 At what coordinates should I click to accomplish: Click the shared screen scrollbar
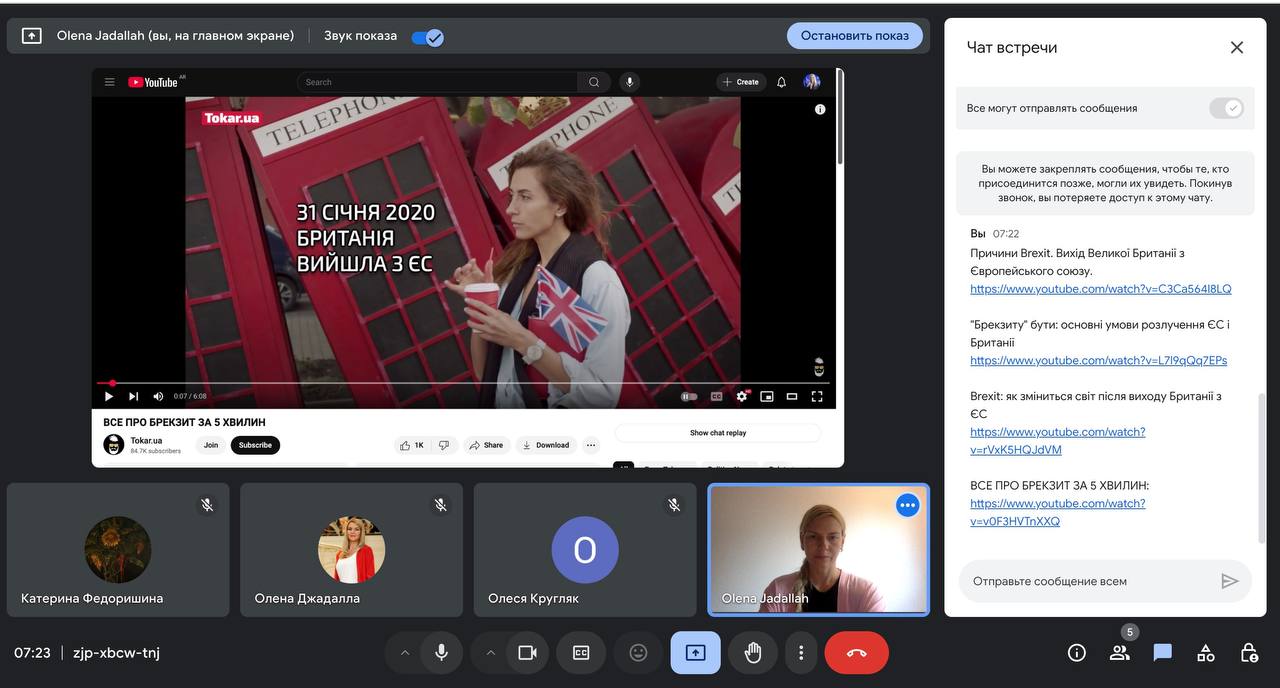coord(840,118)
